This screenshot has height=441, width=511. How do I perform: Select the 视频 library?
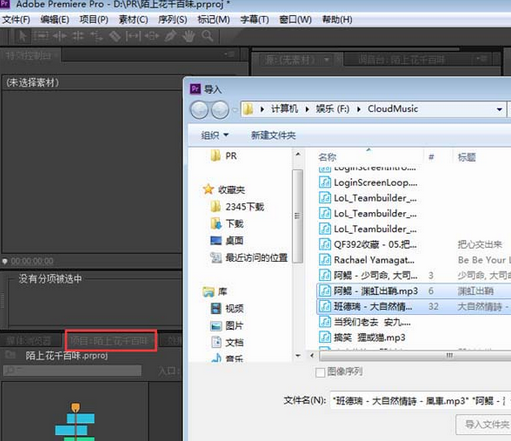point(227,308)
